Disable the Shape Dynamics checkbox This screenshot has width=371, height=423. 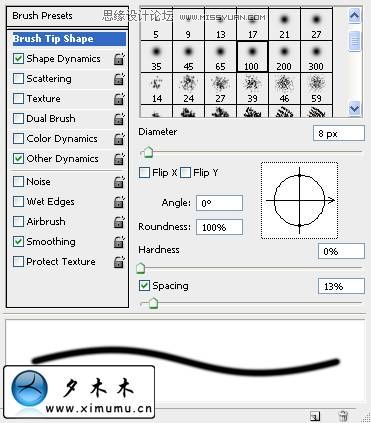pos(18,59)
